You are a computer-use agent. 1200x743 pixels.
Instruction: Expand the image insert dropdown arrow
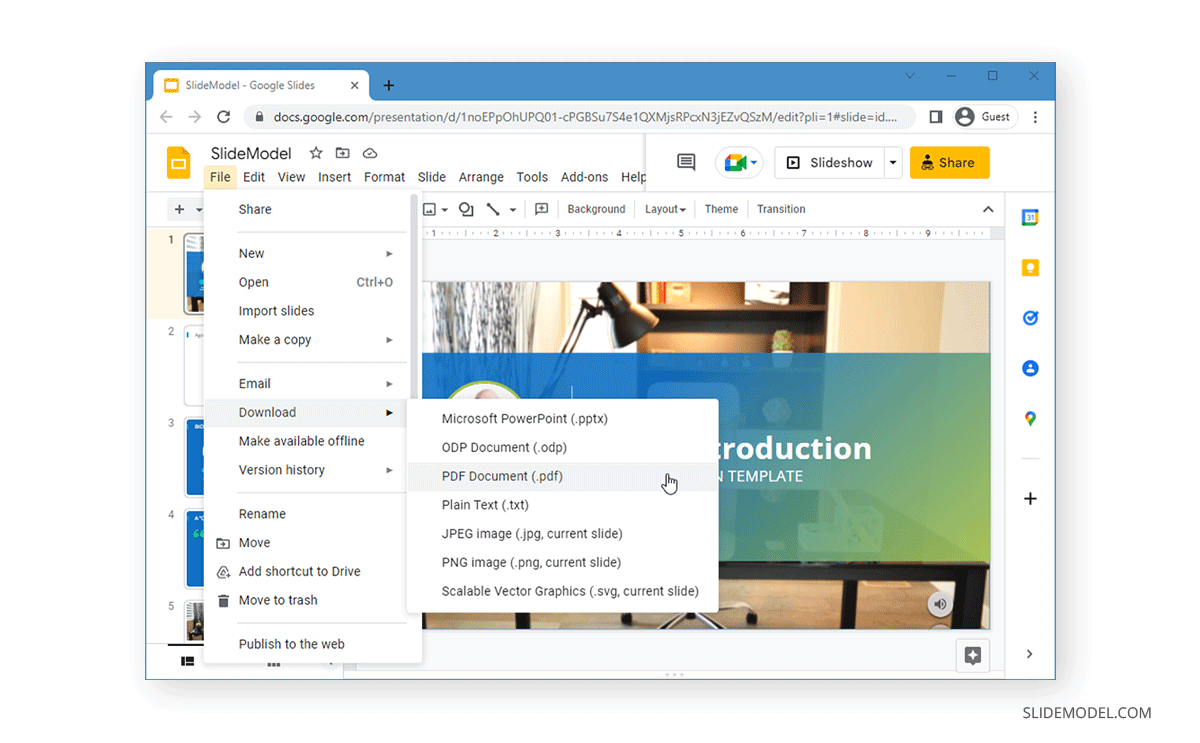point(444,209)
